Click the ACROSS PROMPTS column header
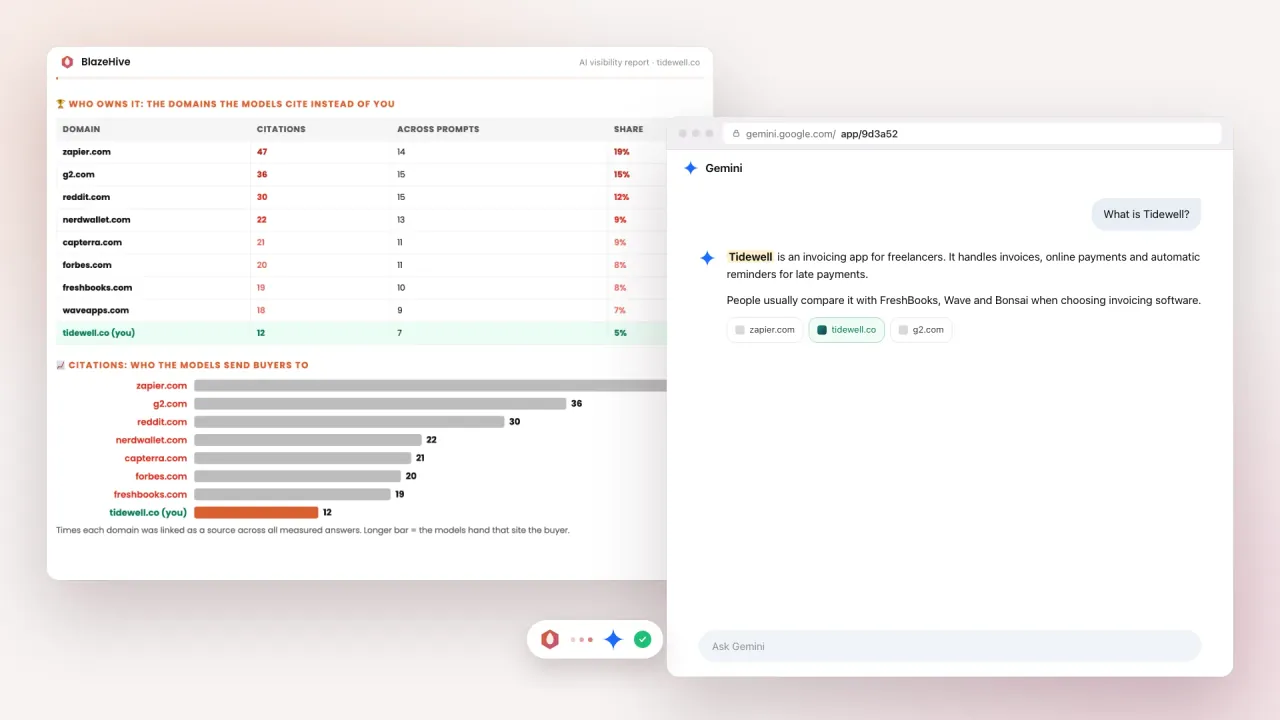 [438, 129]
